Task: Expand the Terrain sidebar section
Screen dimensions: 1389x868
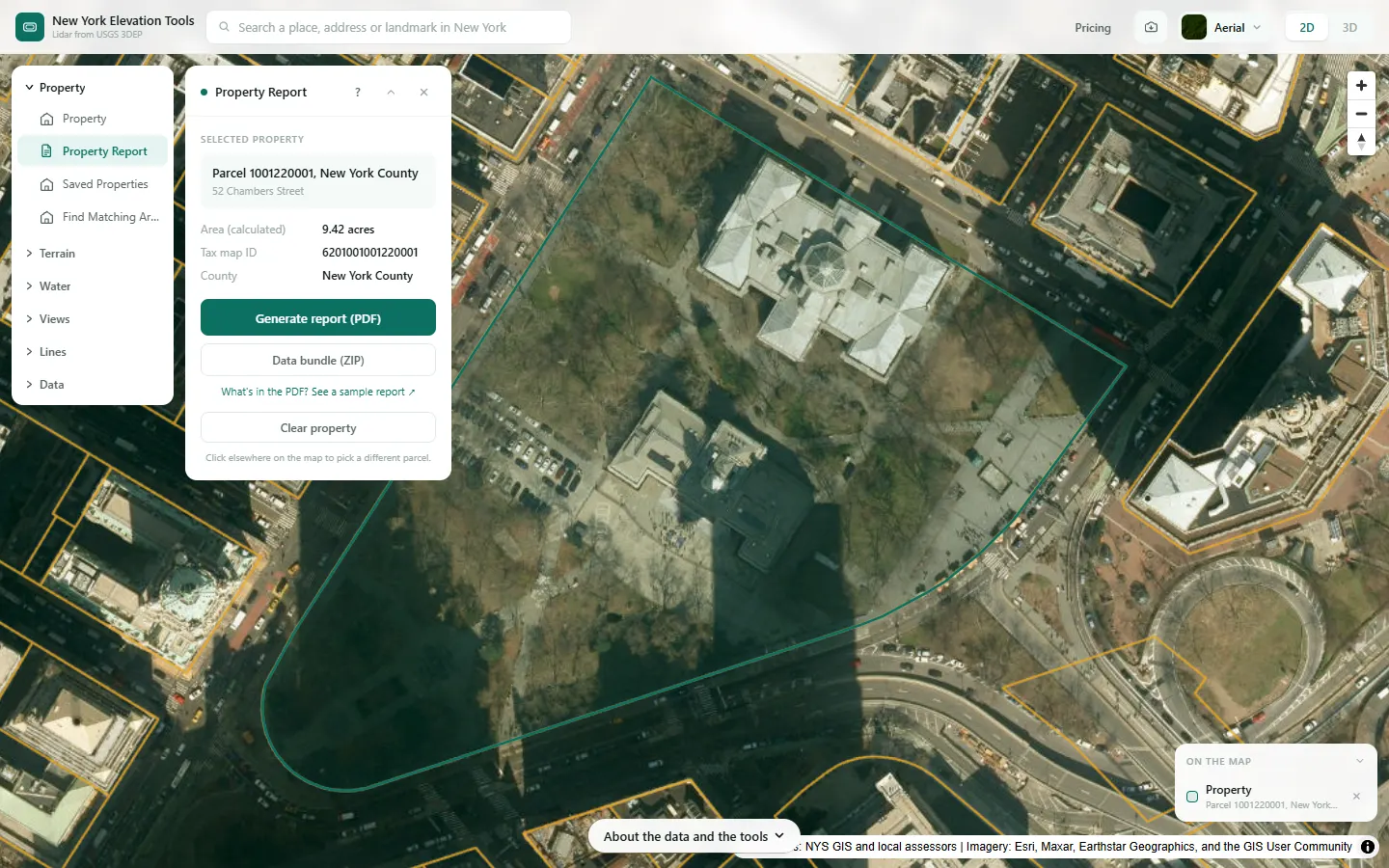Action: pos(93,254)
